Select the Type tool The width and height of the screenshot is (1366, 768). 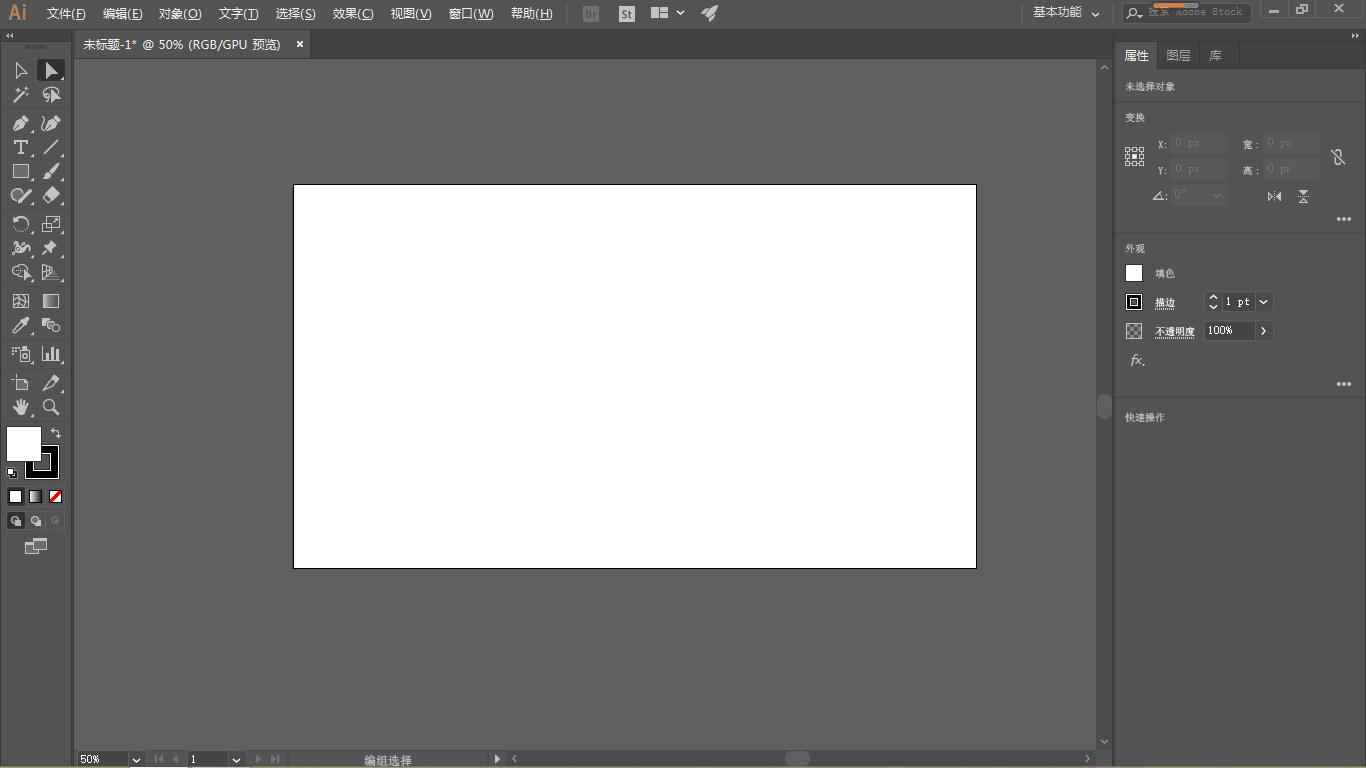tap(20, 147)
